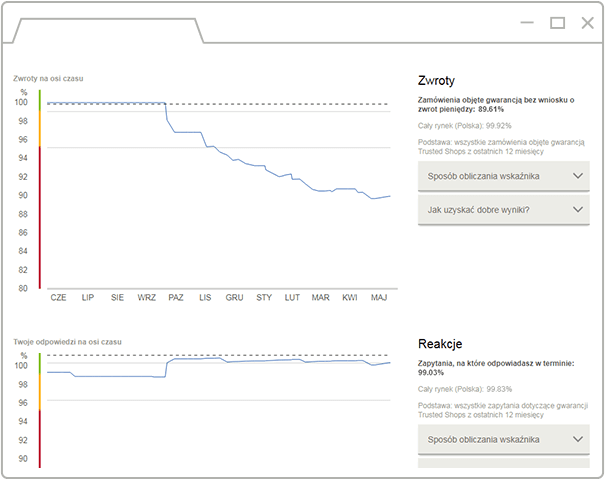Click the WRZ month label
This screenshot has height=480, width=605.
point(147,297)
